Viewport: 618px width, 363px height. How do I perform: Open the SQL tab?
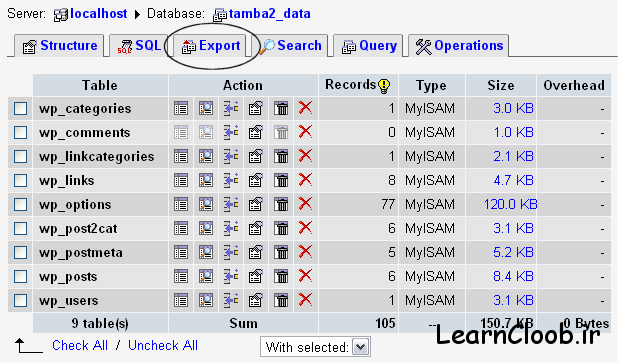click(x=139, y=46)
